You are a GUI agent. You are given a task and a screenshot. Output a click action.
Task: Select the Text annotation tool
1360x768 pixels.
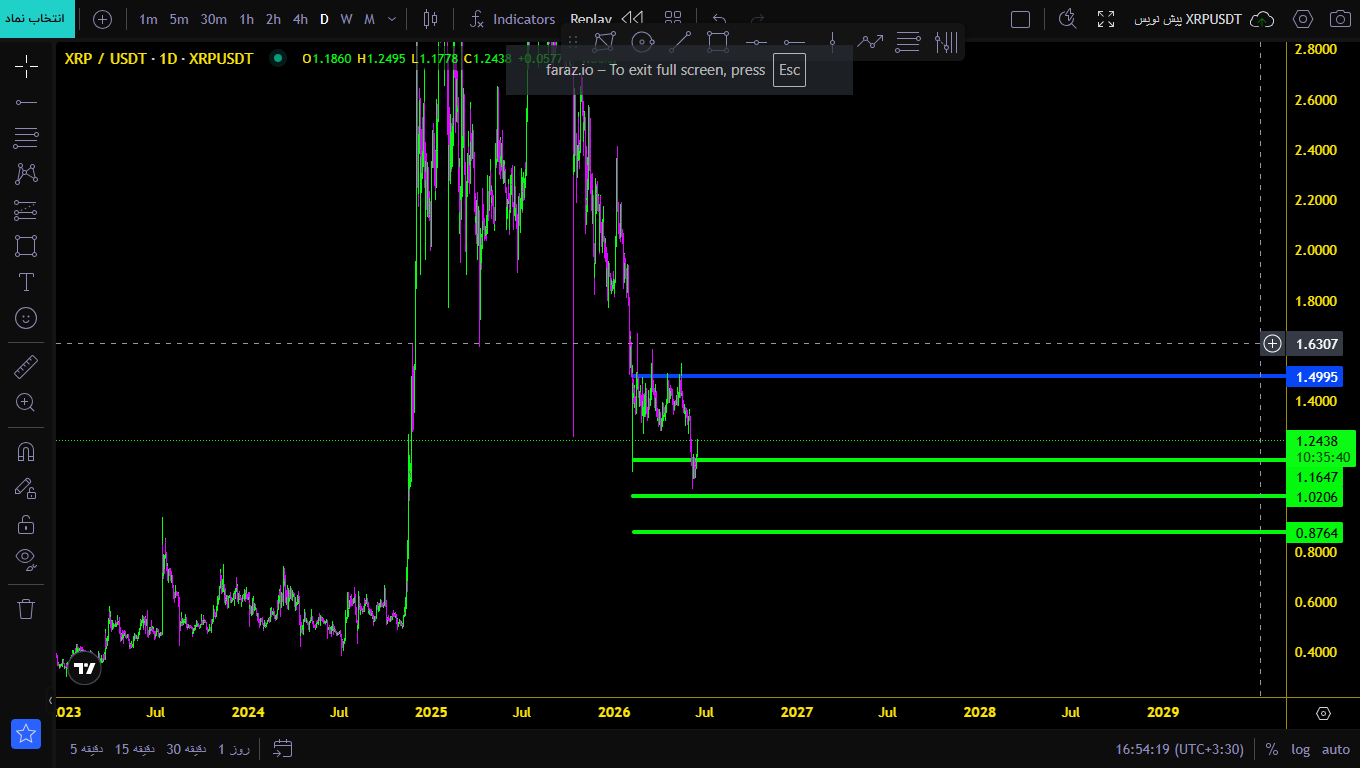point(26,282)
